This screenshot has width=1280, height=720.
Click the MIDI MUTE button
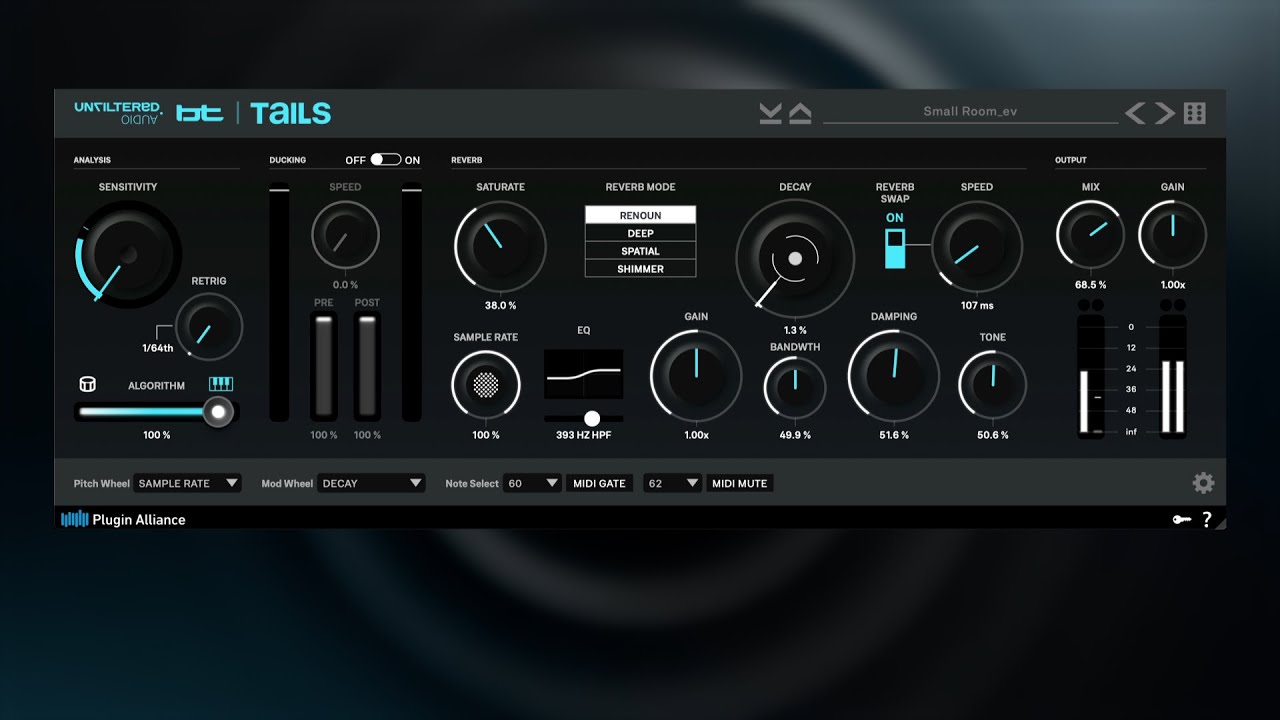tap(739, 483)
